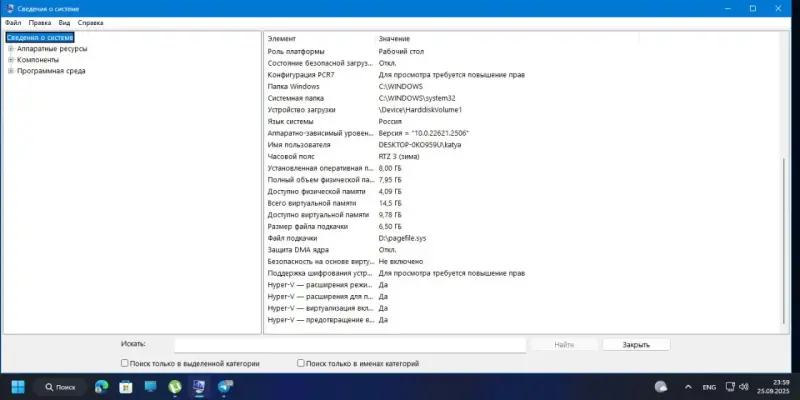Screen dimensions: 800x400
Task: Open Microsoft Store from the taskbar
Action: [127, 386]
